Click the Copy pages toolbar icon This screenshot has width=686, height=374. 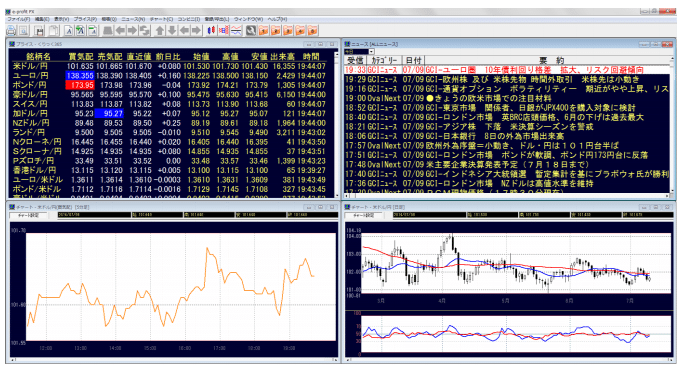pyautogui.click(x=54, y=30)
